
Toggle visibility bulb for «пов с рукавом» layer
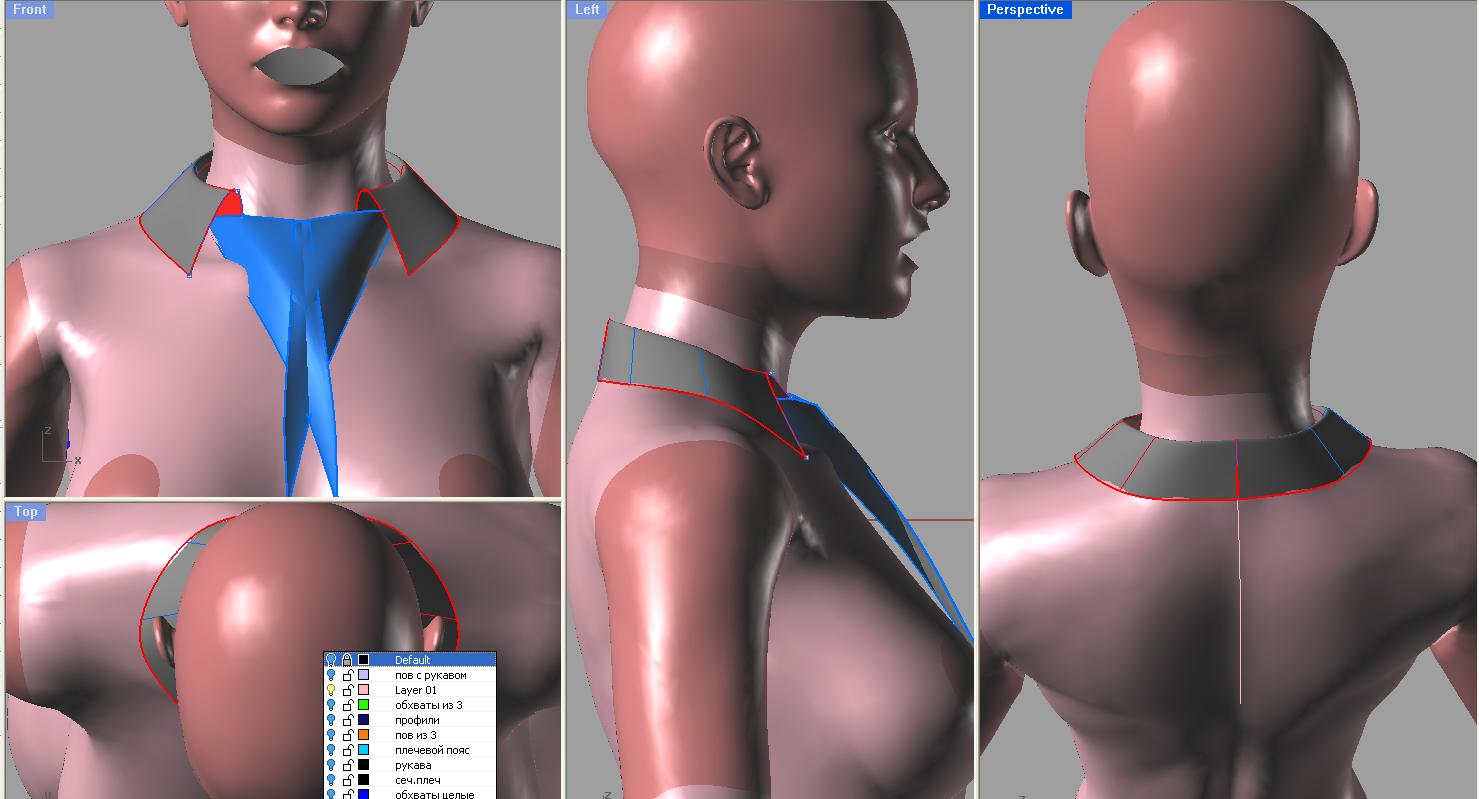coord(331,675)
